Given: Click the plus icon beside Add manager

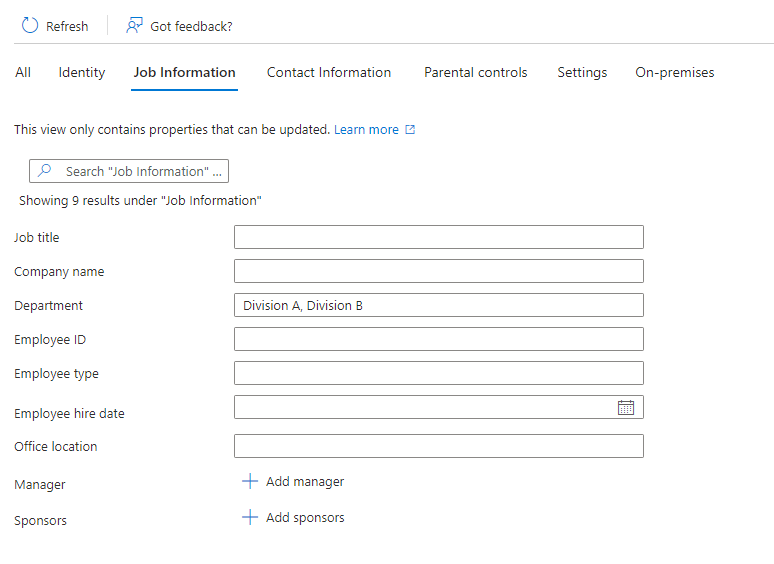Looking at the screenshot, I should pyautogui.click(x=250, y=482).
